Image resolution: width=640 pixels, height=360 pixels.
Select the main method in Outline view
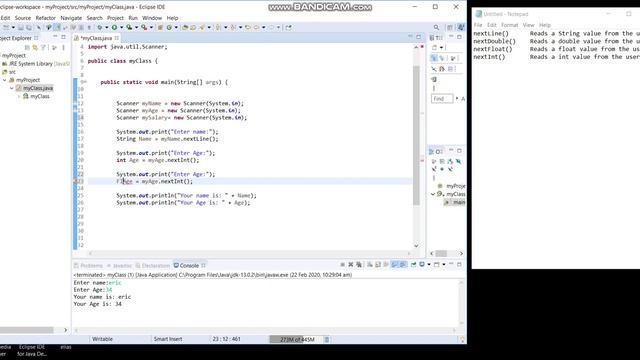coord(455,202)
